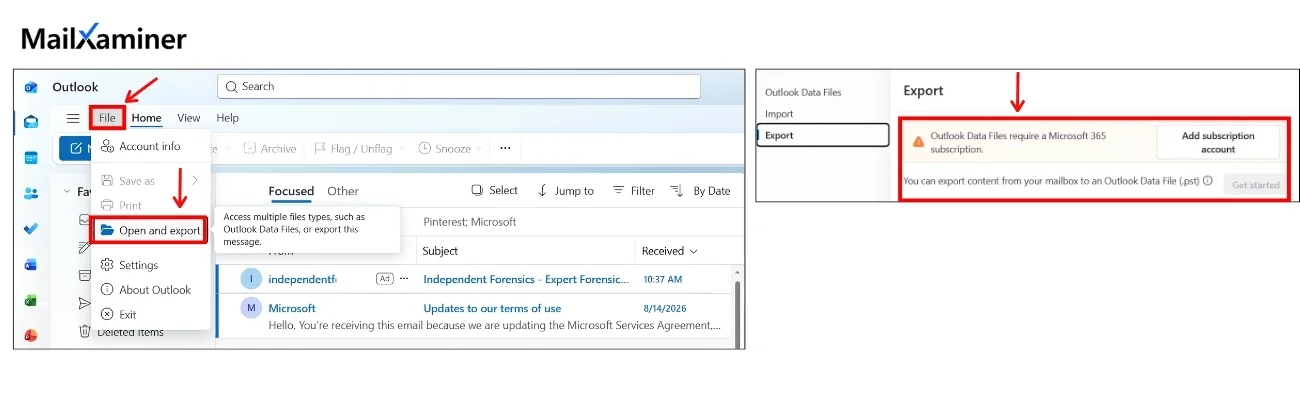
Task: Open the Mail icon in the Outlook sidebar
Action: (x=32, y=122)
